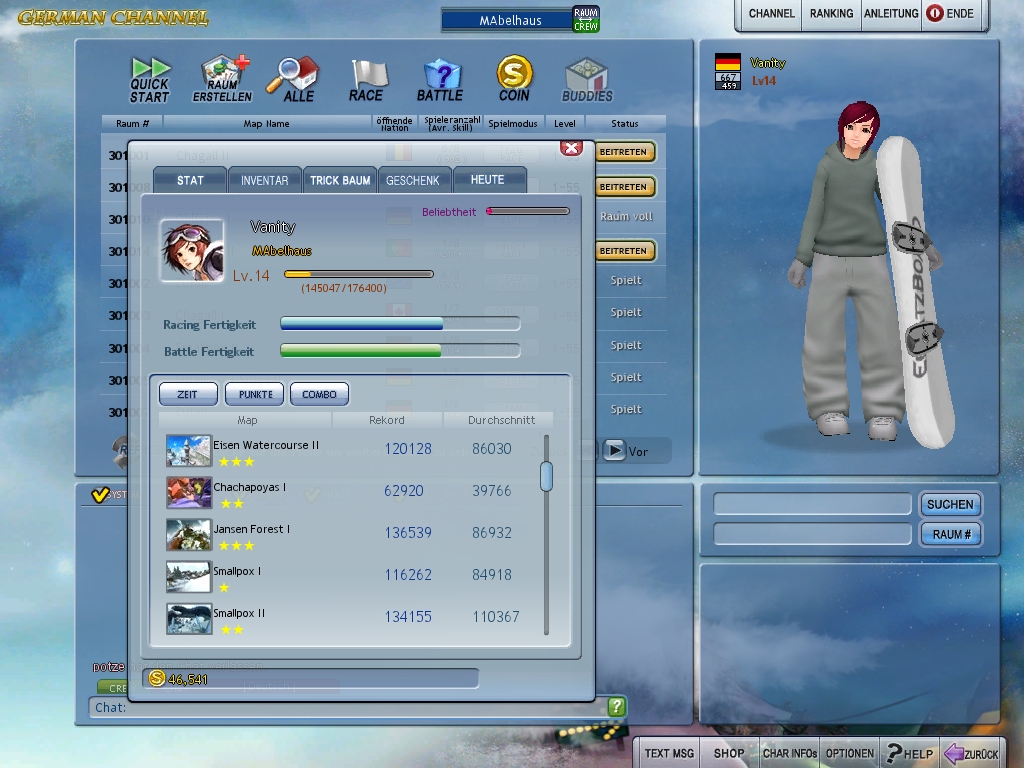Screen dimensions: 1024x768
Task: Sort records by Punkte
Action: point(255,394)
